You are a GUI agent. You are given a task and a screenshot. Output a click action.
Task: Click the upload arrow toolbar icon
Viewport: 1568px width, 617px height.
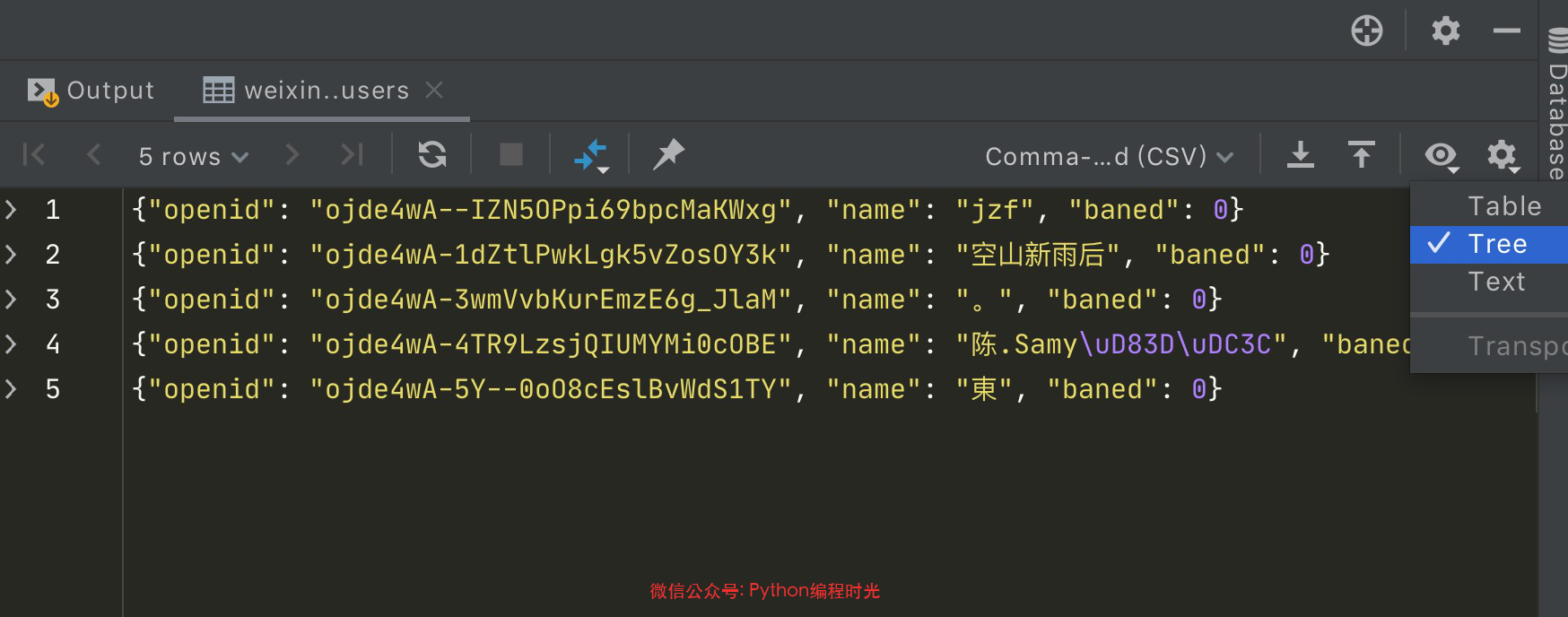(x=1361, y=155)
